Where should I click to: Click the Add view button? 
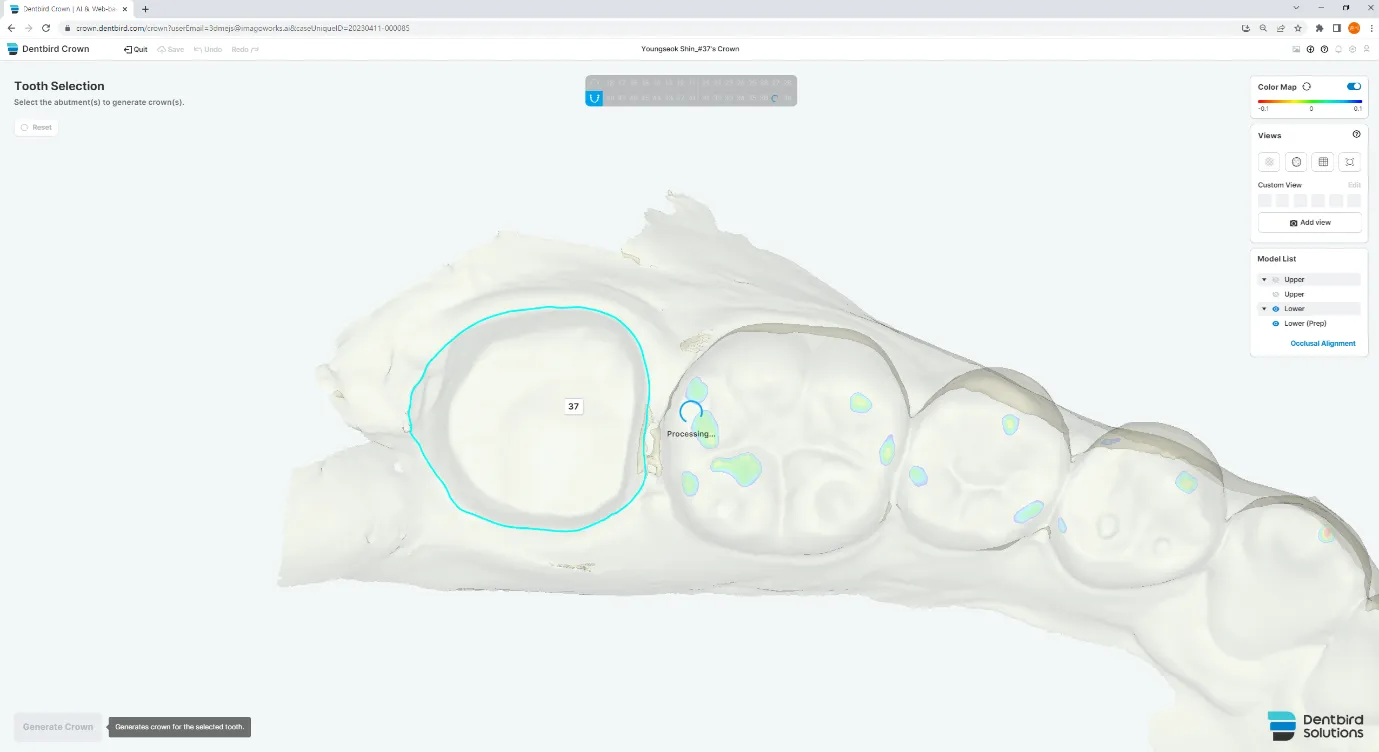1310,222
